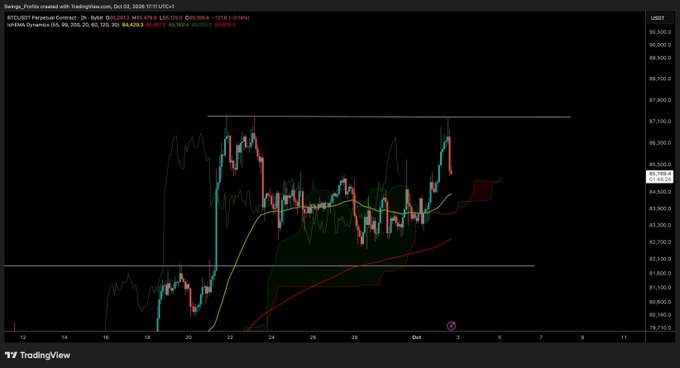
Task: Click the yellow 84,429.3 indicator value
Action: [x=133, y=25]
